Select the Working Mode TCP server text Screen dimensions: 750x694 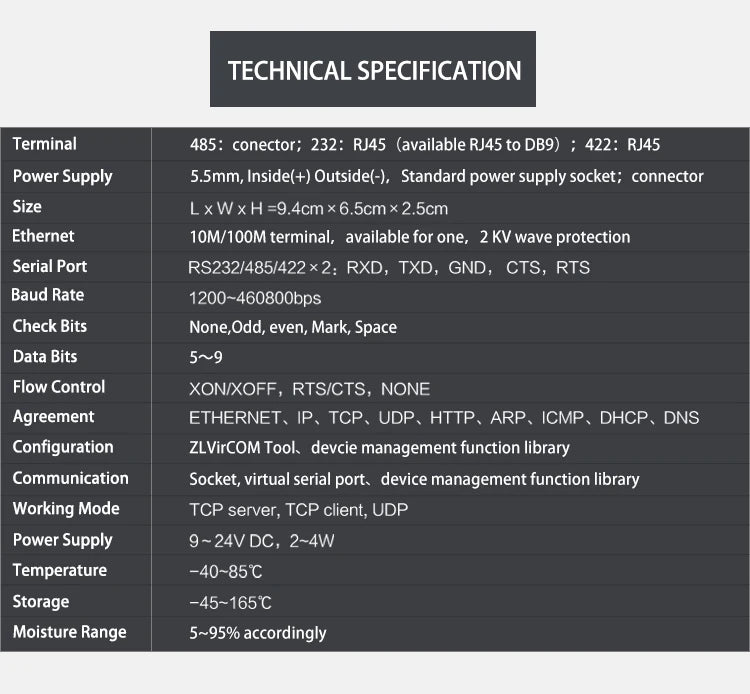[x=233, y=510]
